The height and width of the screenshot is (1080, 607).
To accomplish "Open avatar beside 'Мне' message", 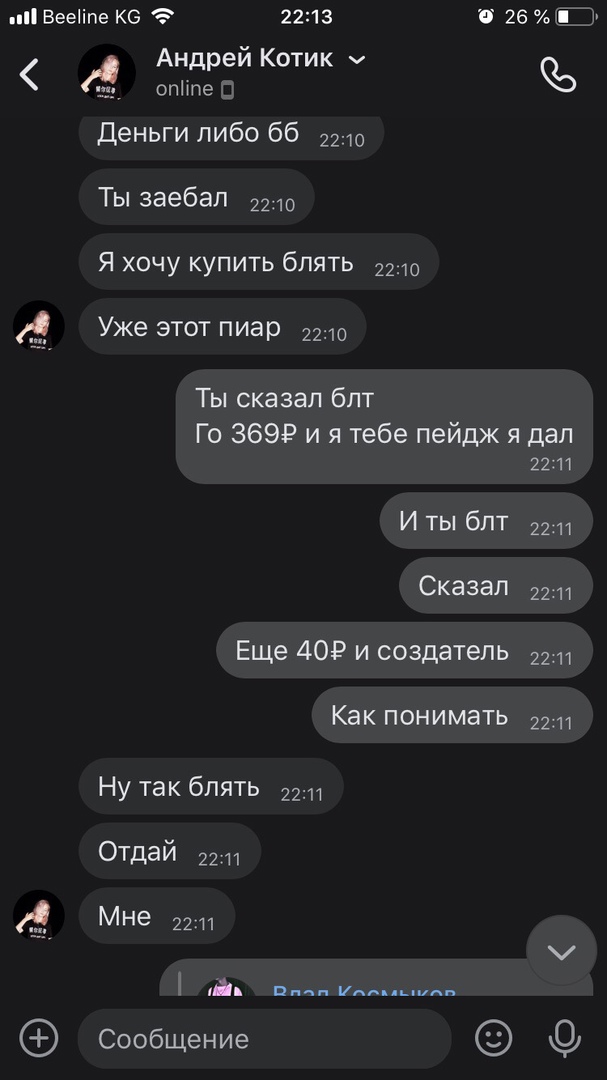I will point(39,915).
